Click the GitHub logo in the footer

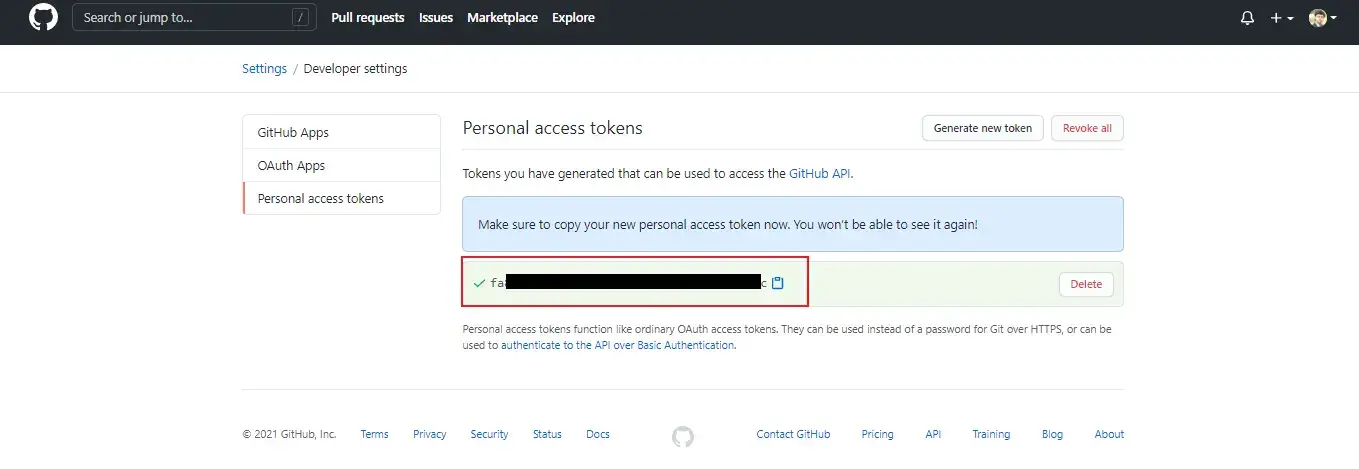pos(683,436)
